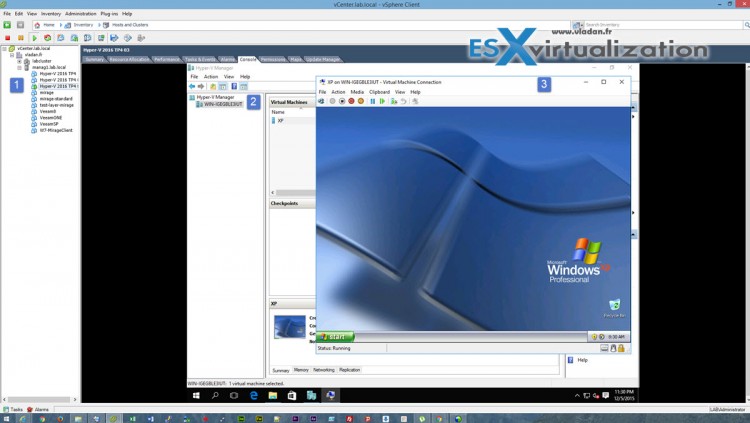Open the vSphere Administration menu

point(80,14)
